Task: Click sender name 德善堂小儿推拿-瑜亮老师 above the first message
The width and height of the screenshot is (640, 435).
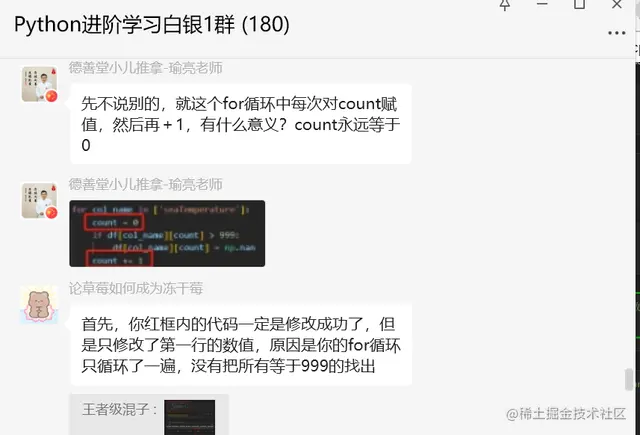Action: pyautogui.click(x=145, y=68)
